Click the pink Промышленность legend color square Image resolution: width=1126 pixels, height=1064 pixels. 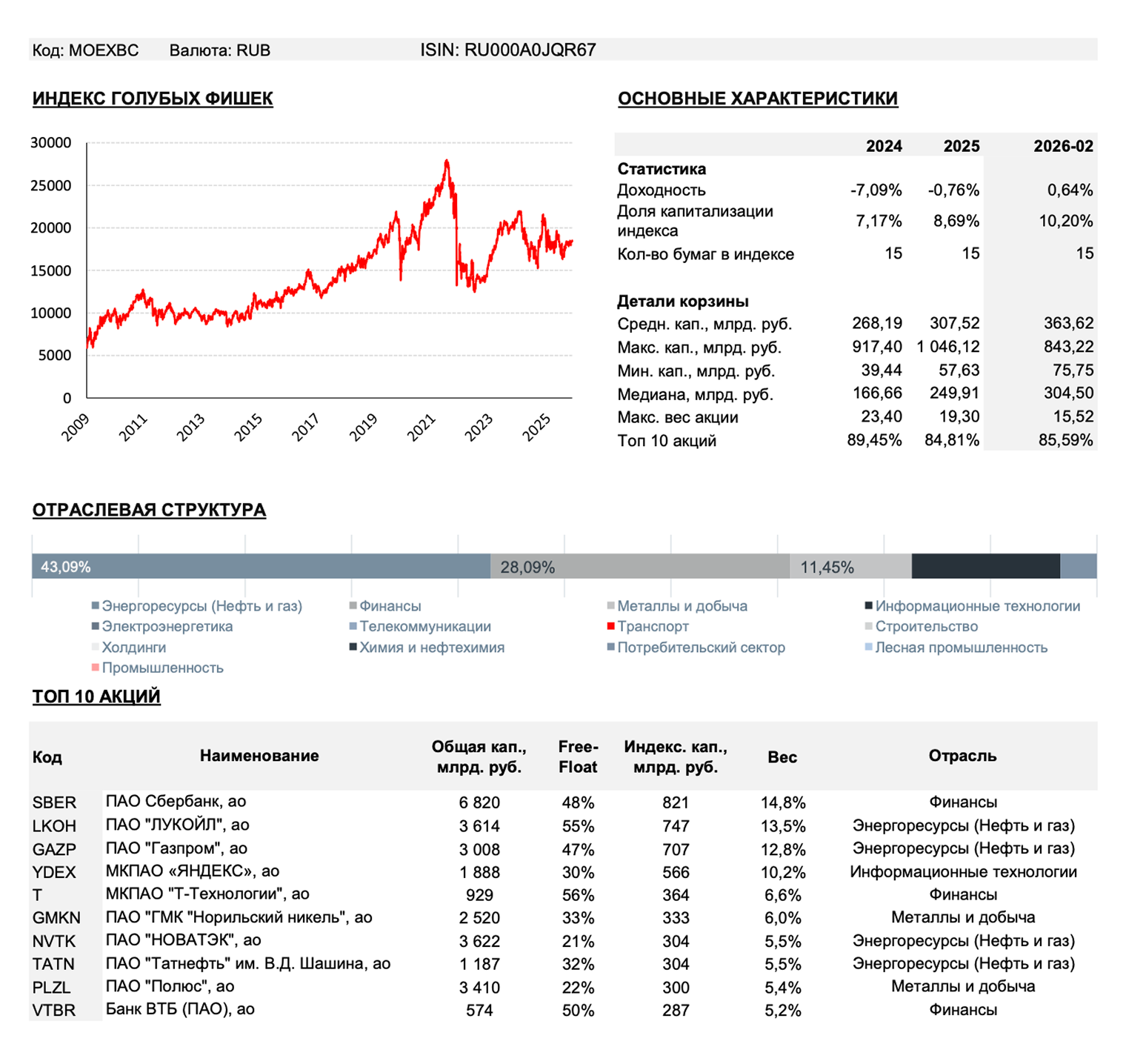(95, 668)
